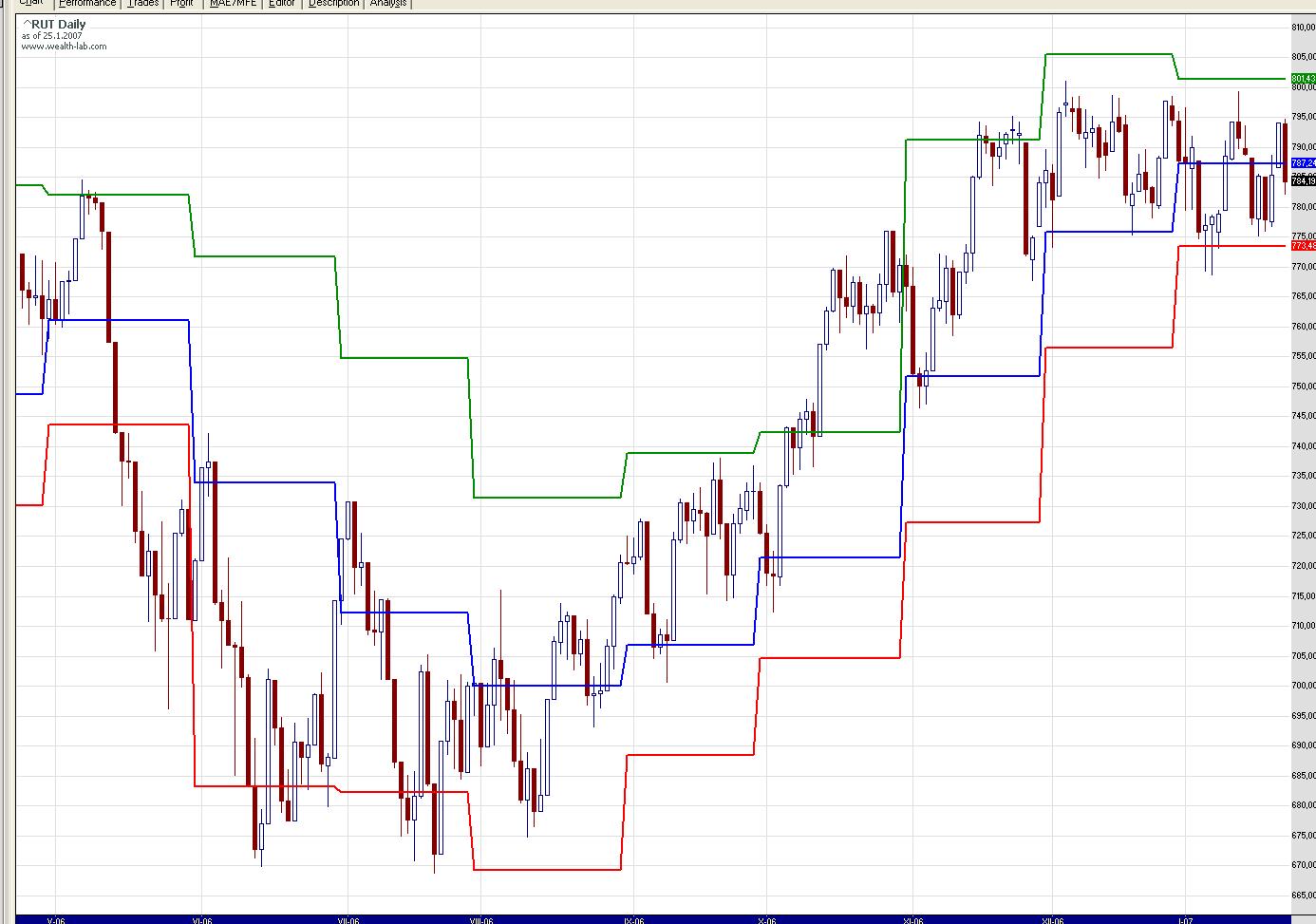This screenshot has height=924, width=1316.
Task: Click the red 773,48 price tag
Action: point(1304,246)
